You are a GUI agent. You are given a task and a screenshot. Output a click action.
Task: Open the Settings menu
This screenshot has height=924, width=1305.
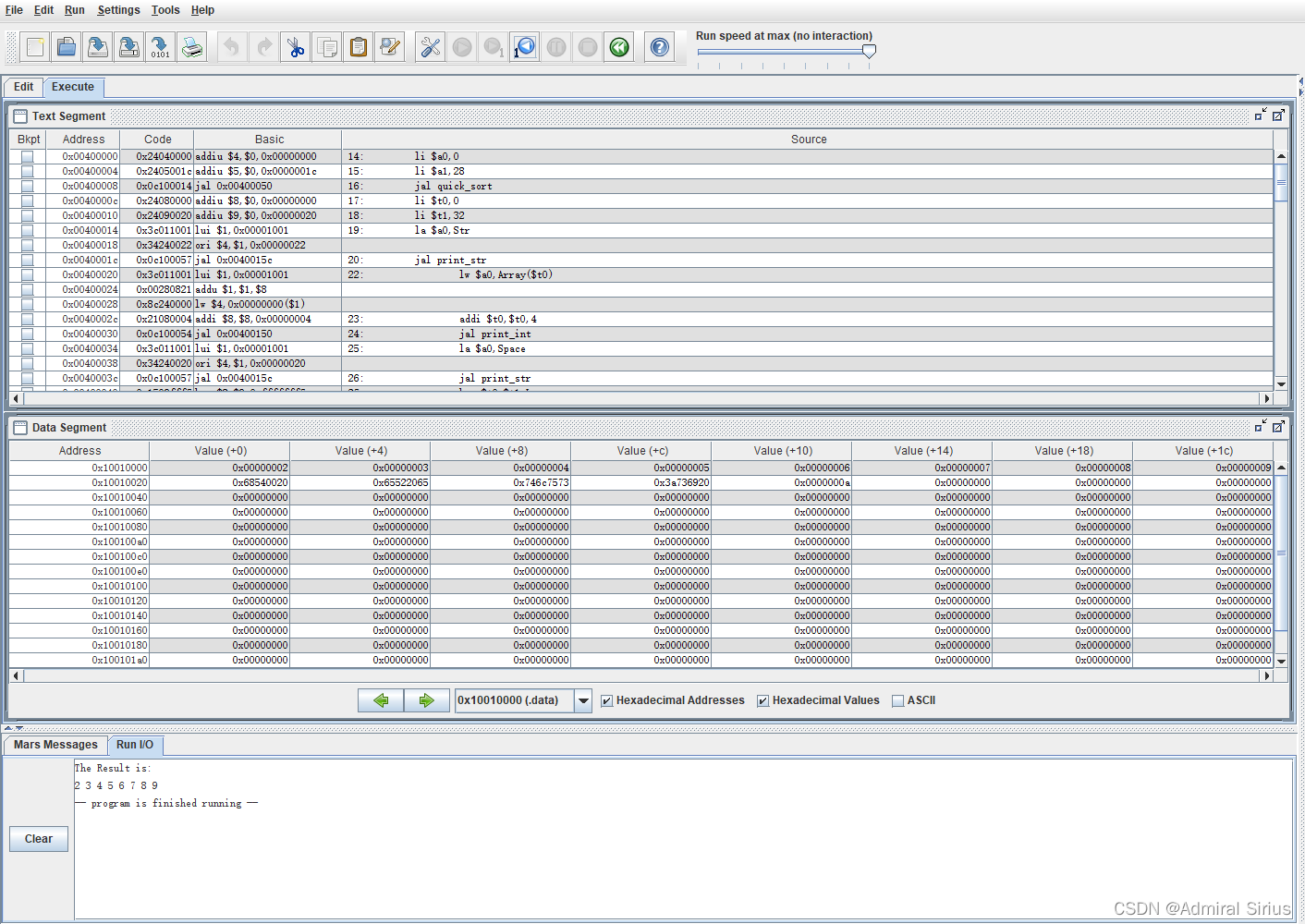[118, 10]
